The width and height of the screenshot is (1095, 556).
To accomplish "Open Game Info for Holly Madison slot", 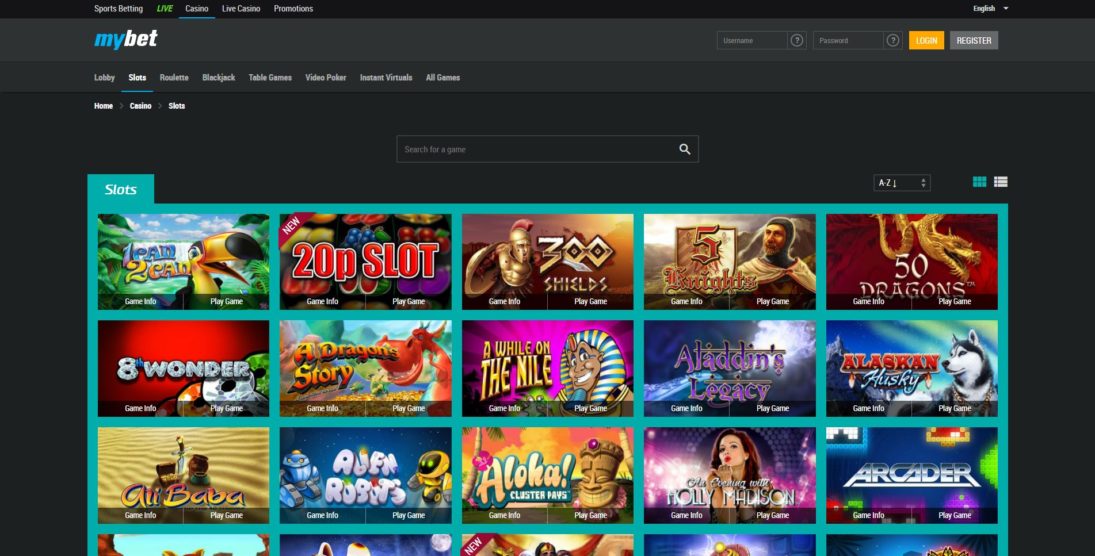I will click(686, 515).
